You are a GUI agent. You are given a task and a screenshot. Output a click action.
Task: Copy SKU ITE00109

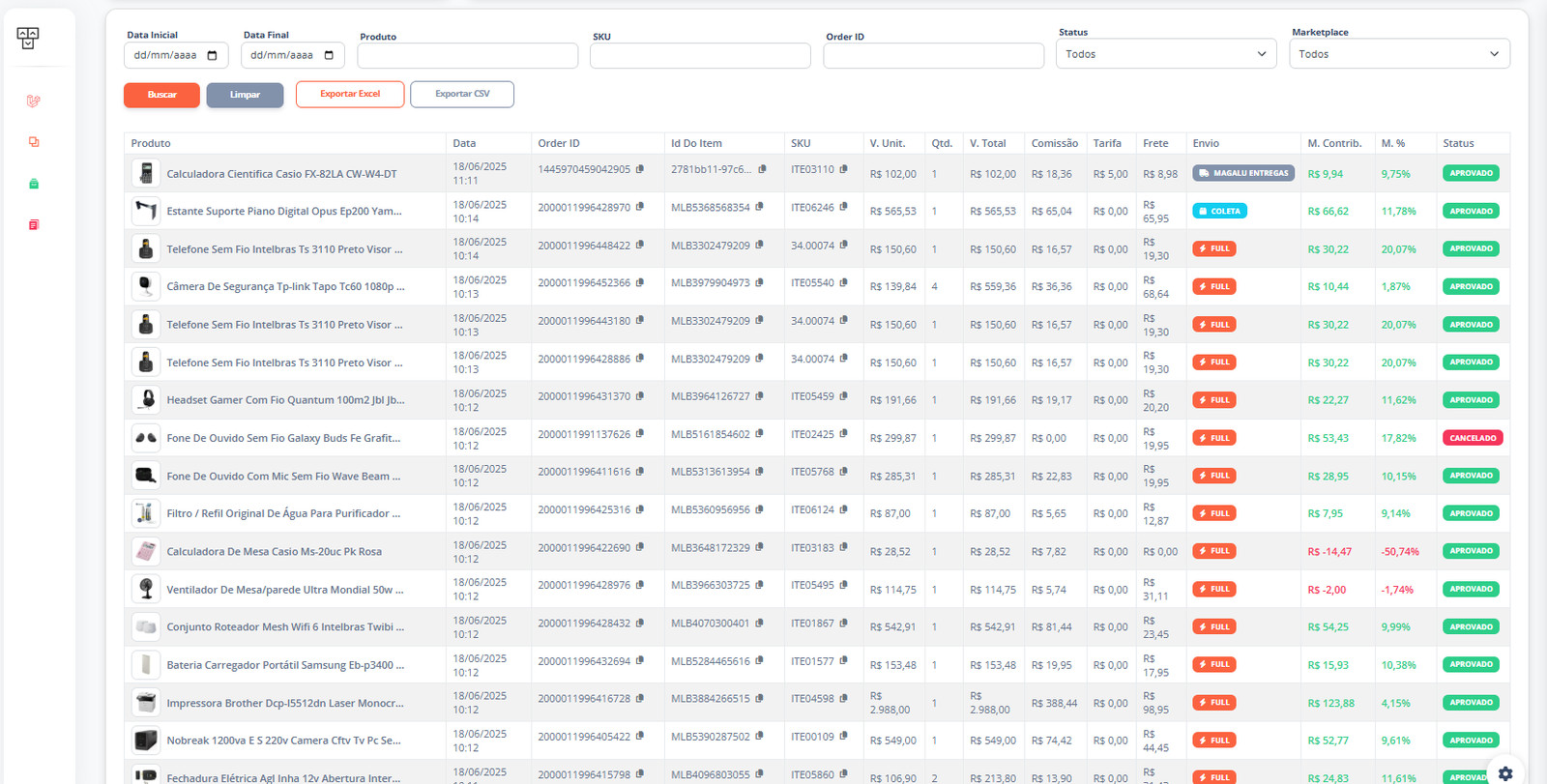coord(844,736)
